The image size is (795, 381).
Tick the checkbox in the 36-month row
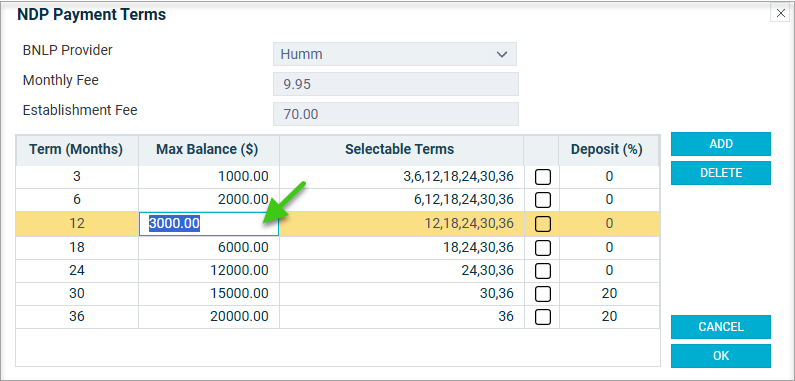pyautogui.click(x=543, y=317)
